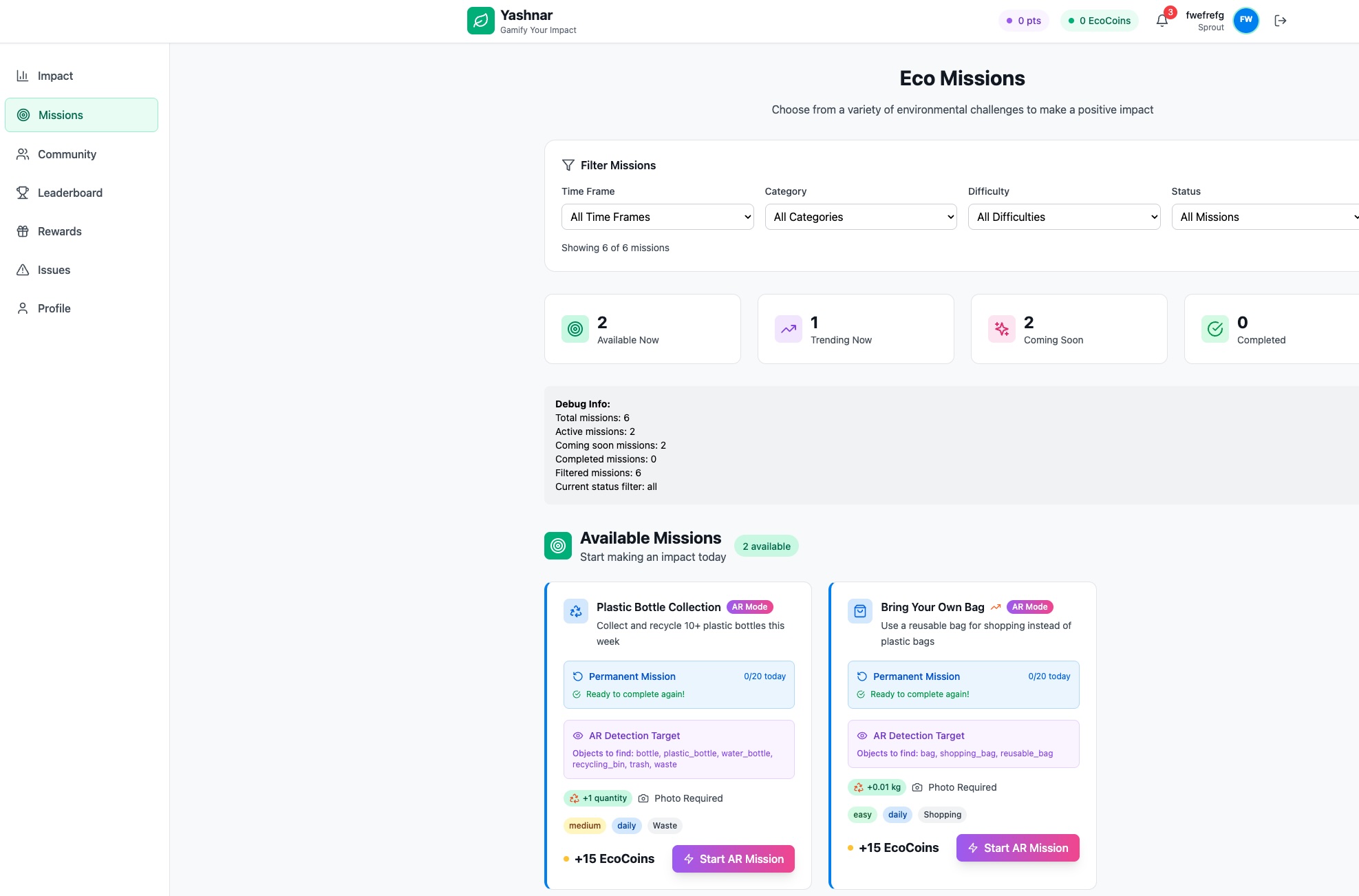Open the All Difficulties dropdown

click(1064, 217)
